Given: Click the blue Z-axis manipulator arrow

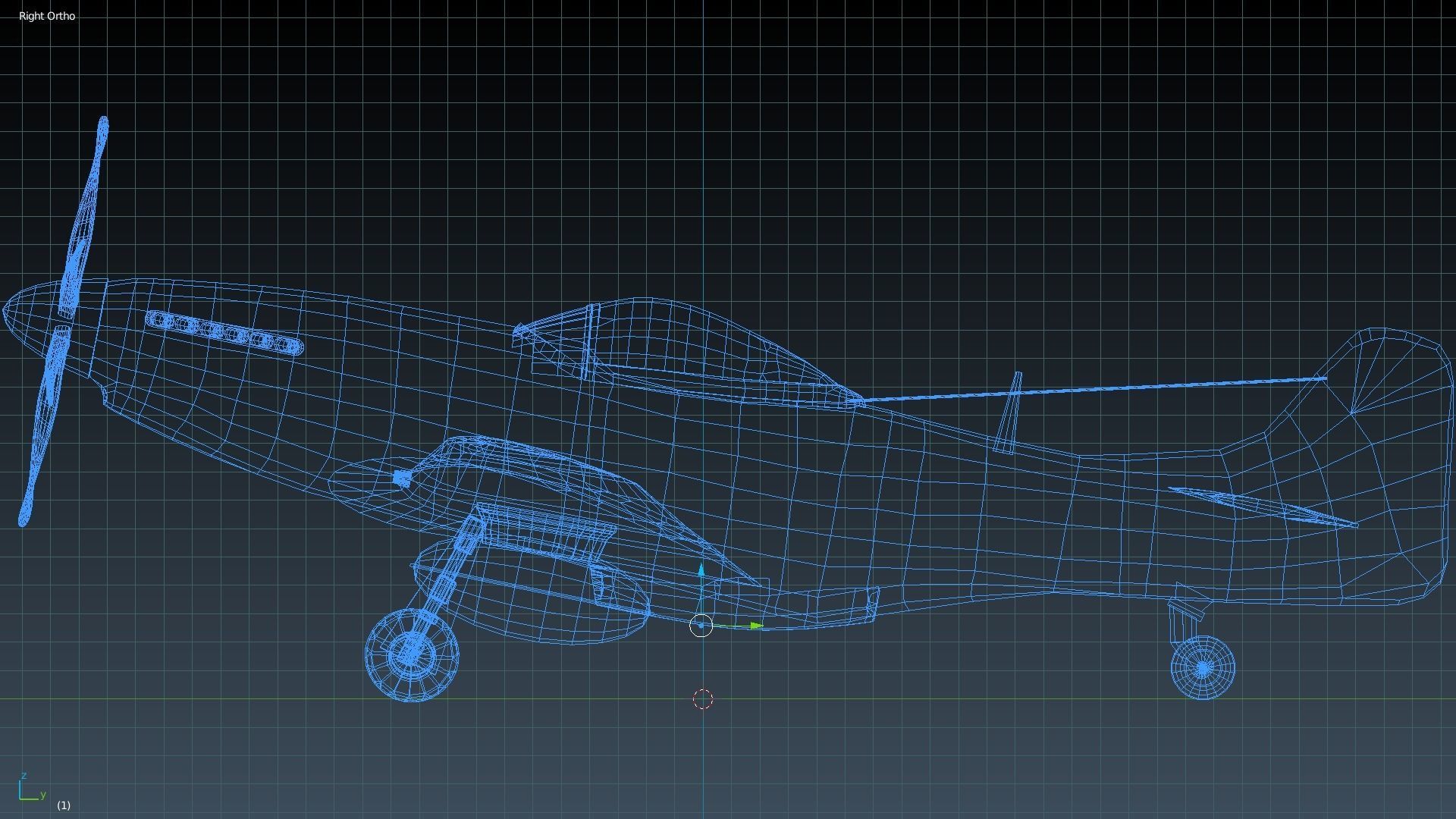Looking at the screenshot, I should pos(701,571).
